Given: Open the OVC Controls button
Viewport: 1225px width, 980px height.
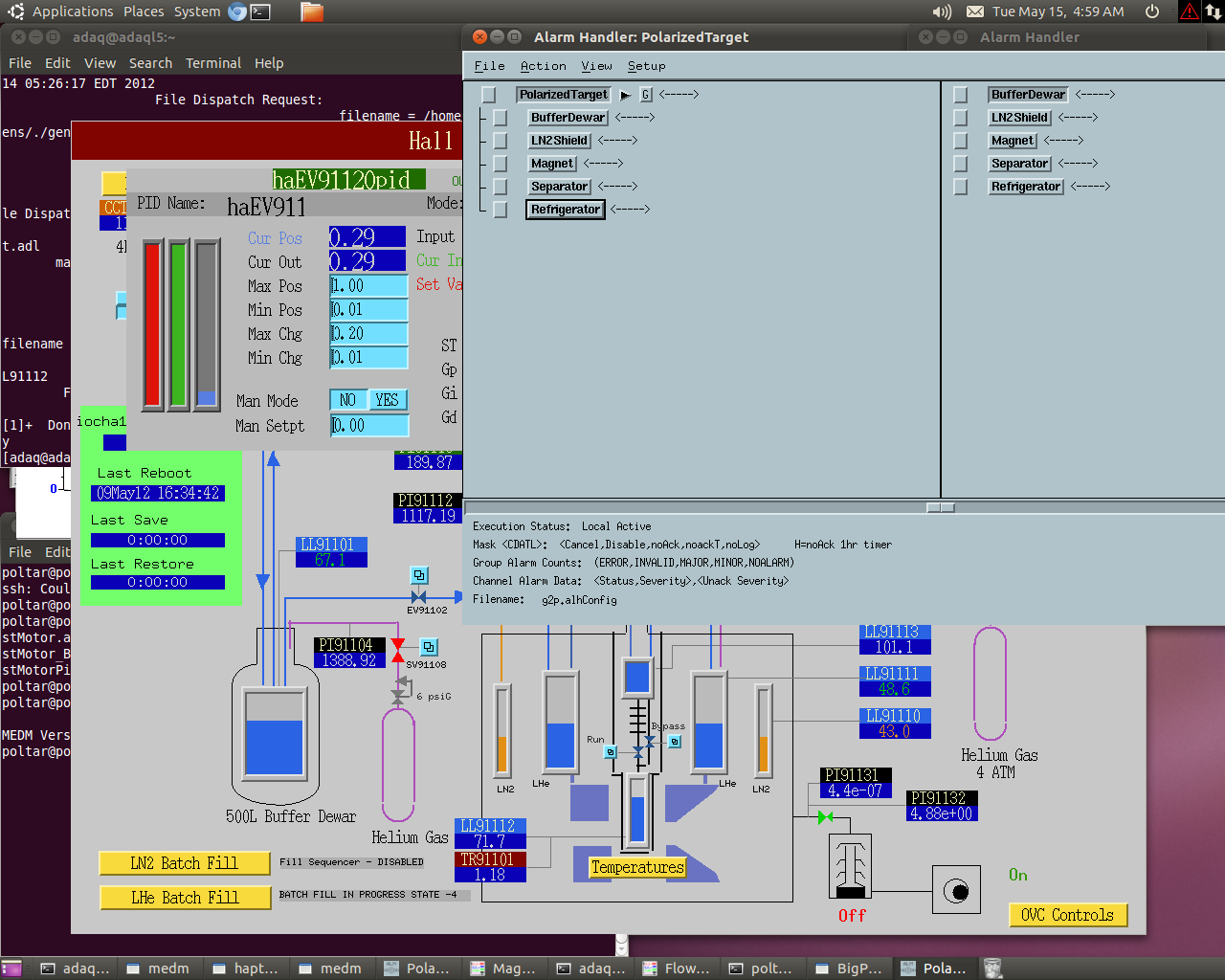Looking at the screenshot, I should click(x=1068, y=915).
